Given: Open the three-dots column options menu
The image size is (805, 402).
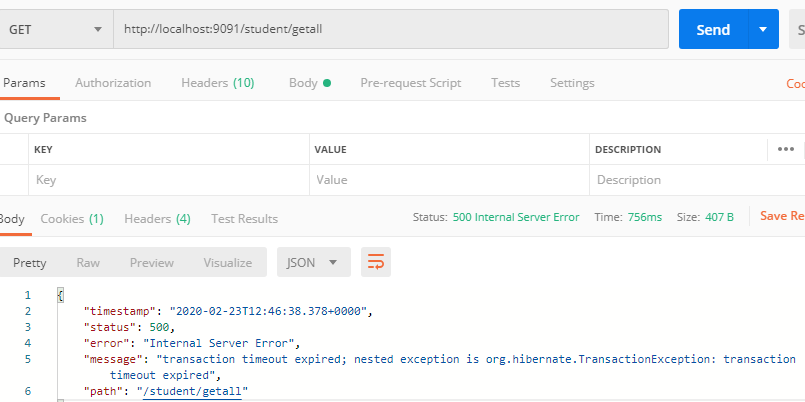Looking at the screenshot, I should pyautogui.click(x=785, y=149).
